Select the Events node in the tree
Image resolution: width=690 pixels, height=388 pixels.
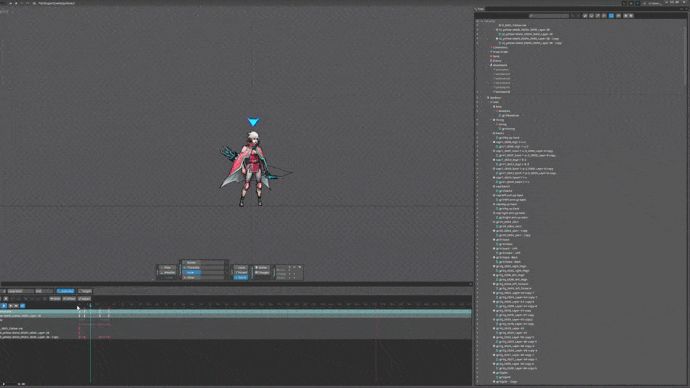[496, 61]
